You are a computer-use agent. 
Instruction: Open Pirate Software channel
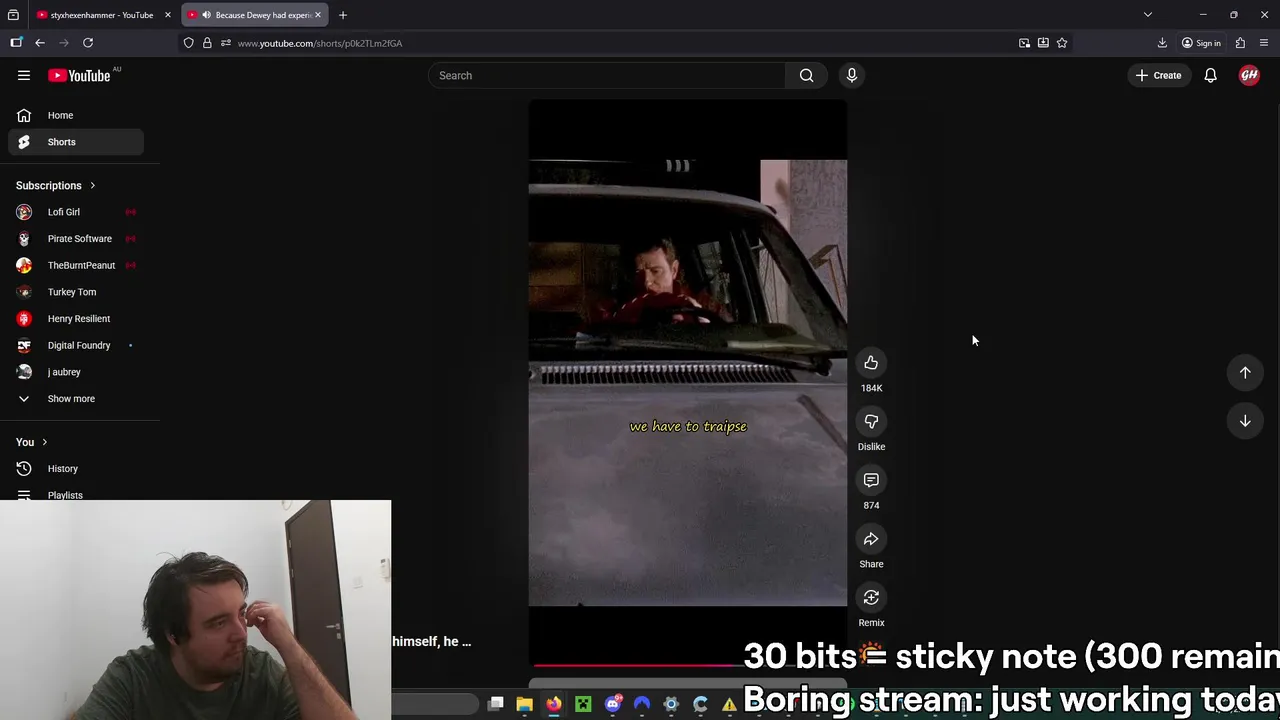click(76, 239)
